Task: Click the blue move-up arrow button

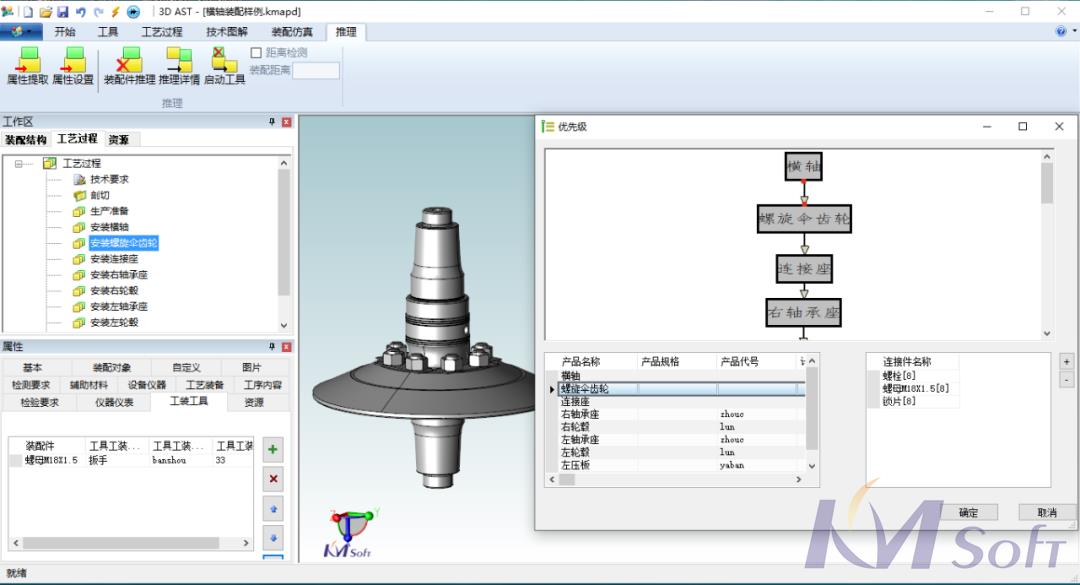Action: tap(273, 508)
